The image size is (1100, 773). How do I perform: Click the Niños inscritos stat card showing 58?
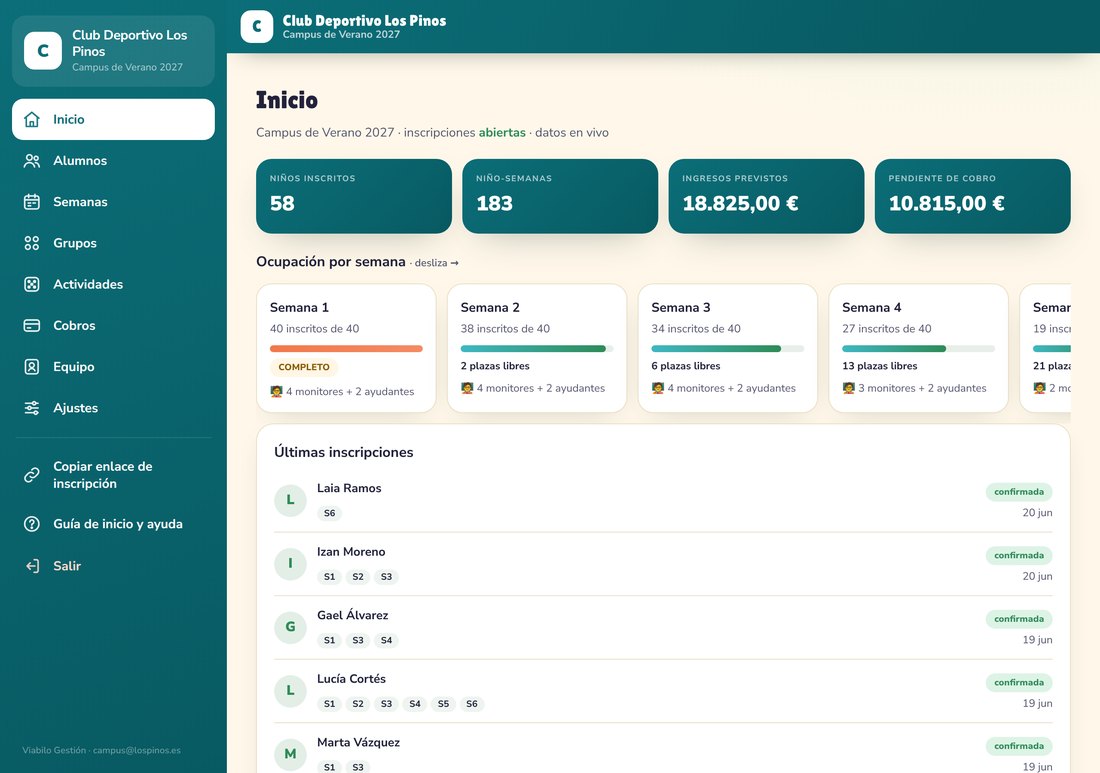point(354,196)
